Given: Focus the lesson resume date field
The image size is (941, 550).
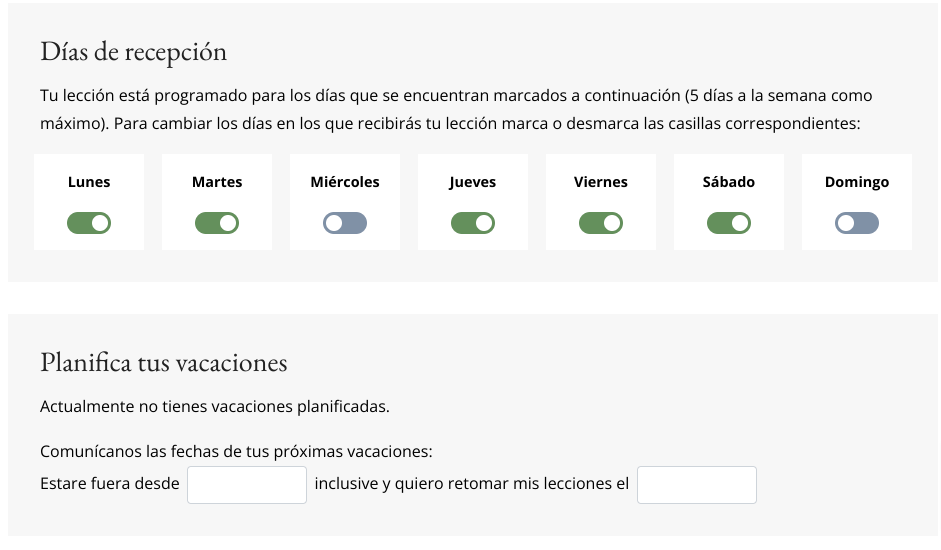Looking at the screenshot, I should coord(697,485).
